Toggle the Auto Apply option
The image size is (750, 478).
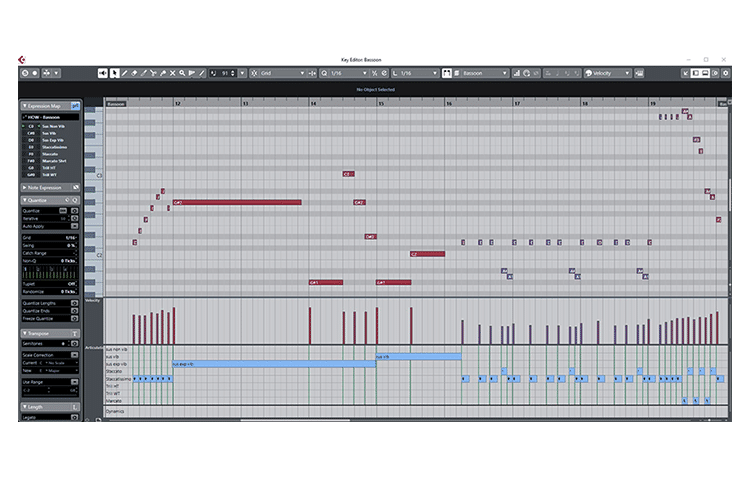coord(75,226)
